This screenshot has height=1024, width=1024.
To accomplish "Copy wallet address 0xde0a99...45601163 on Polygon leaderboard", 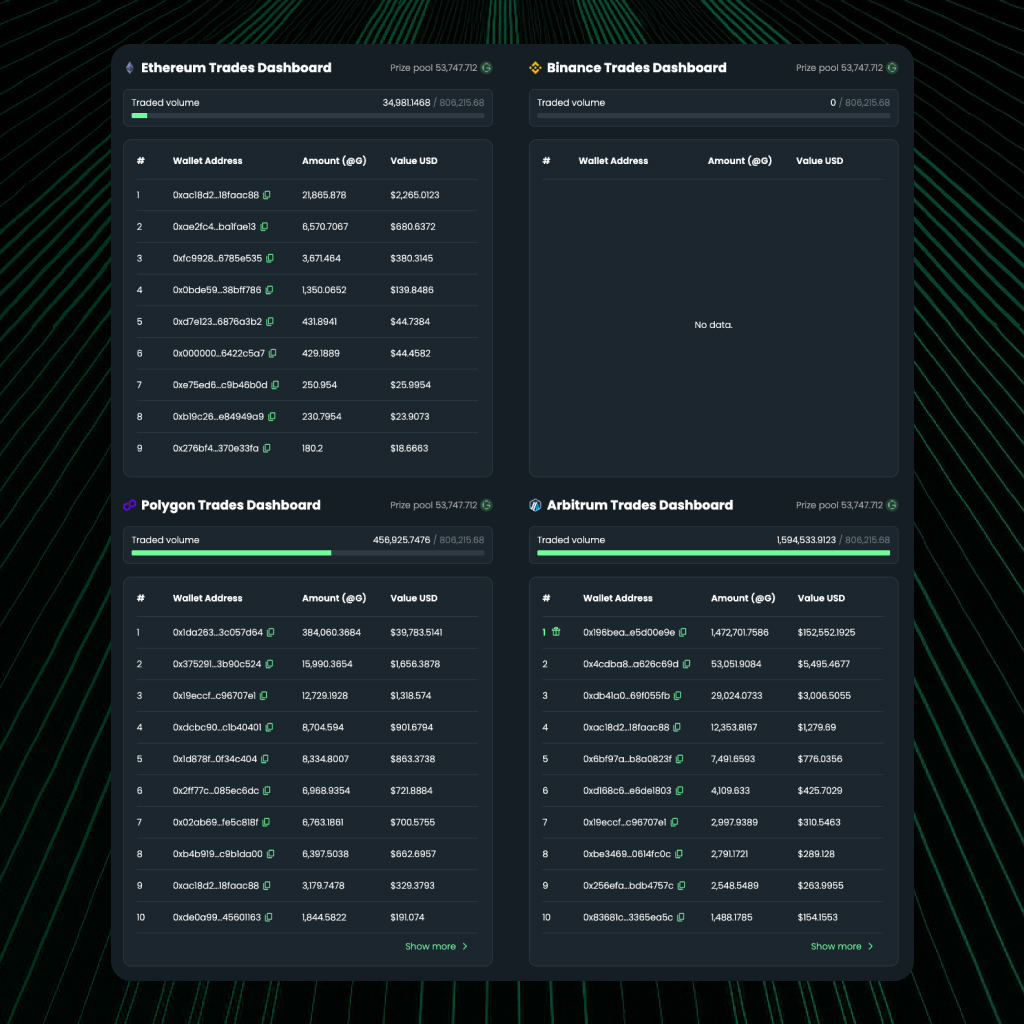I will [266, 917].
